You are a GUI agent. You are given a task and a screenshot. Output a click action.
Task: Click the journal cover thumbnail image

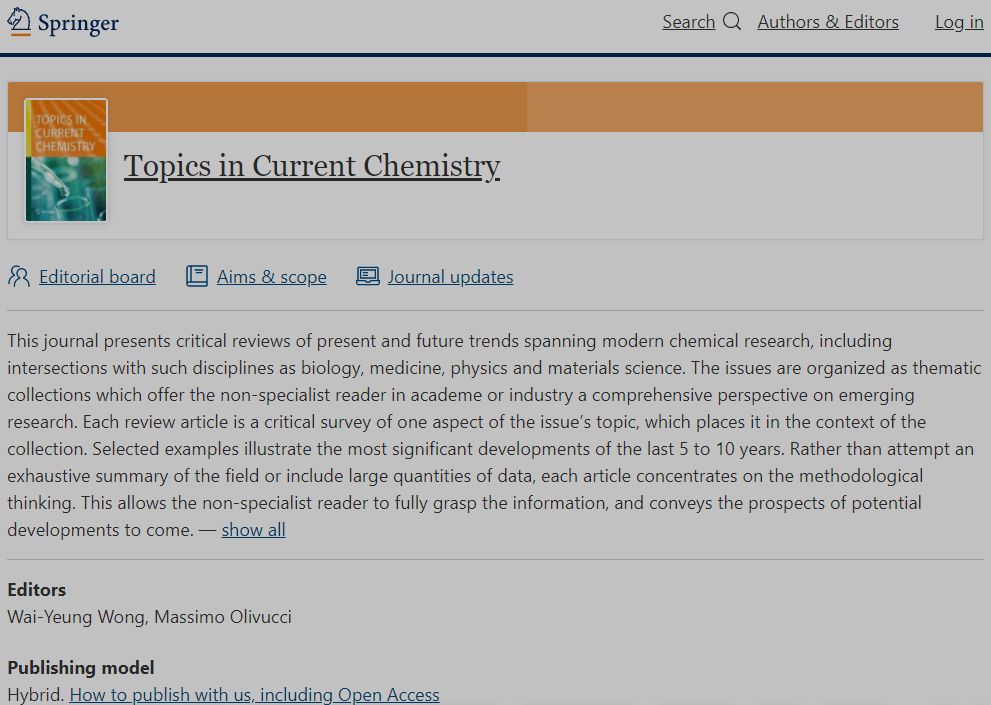pyautogui.click(x=66, y=160)
